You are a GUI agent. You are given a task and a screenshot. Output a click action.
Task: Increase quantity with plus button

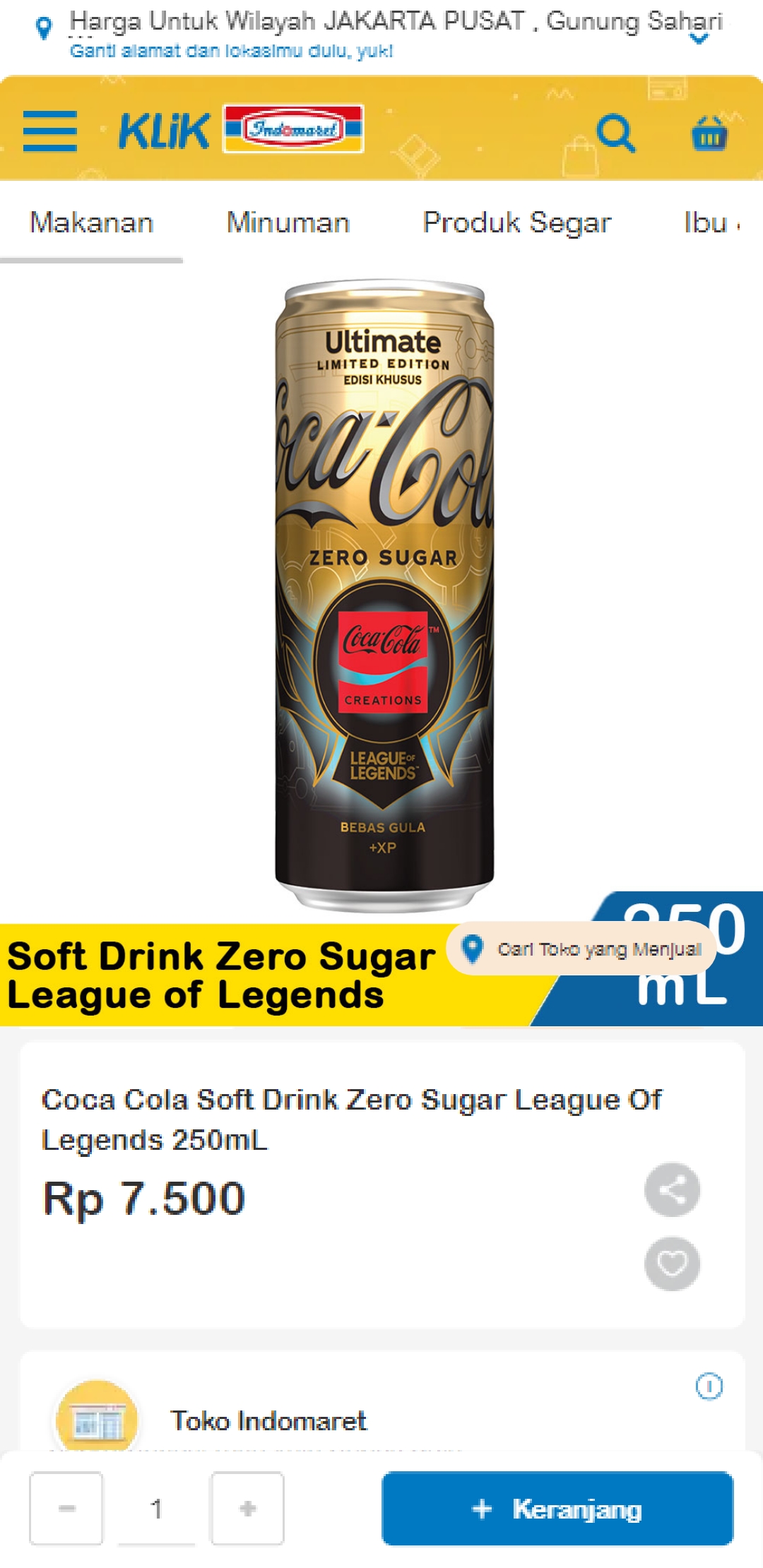coord(247,1508)
